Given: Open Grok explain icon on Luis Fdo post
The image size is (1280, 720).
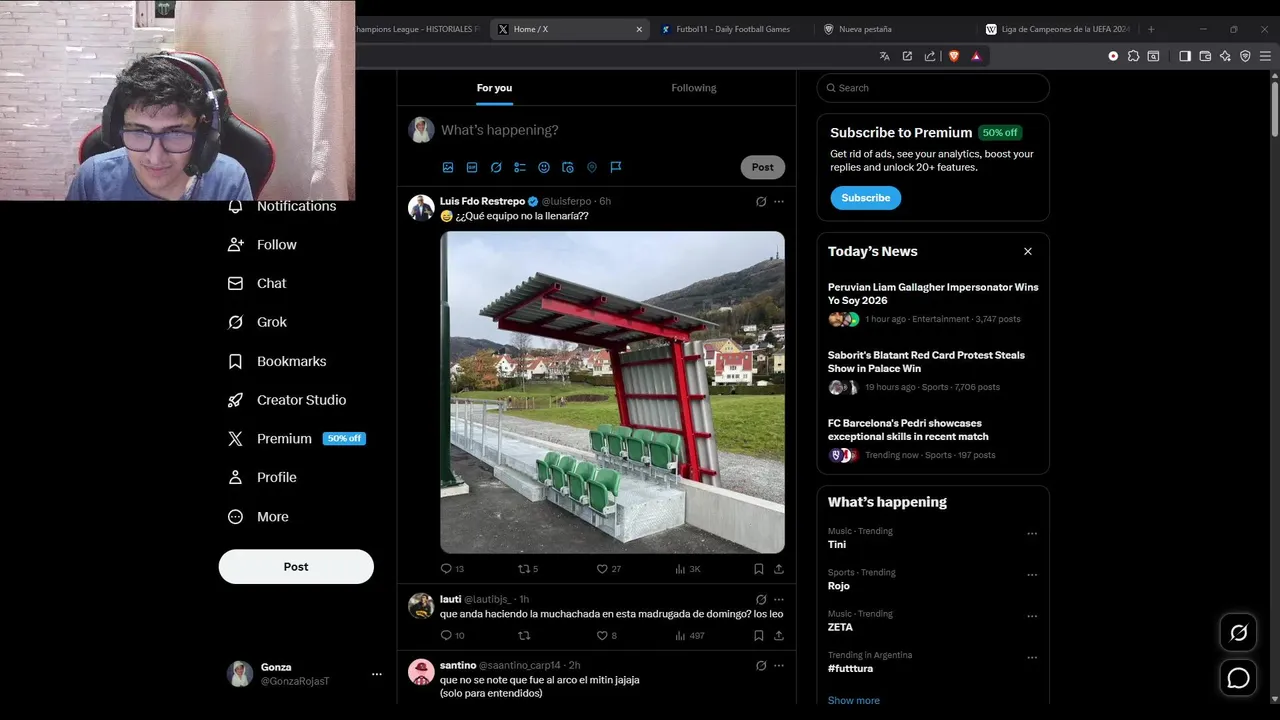Looking at the screenshot, I should pos(761,201).
